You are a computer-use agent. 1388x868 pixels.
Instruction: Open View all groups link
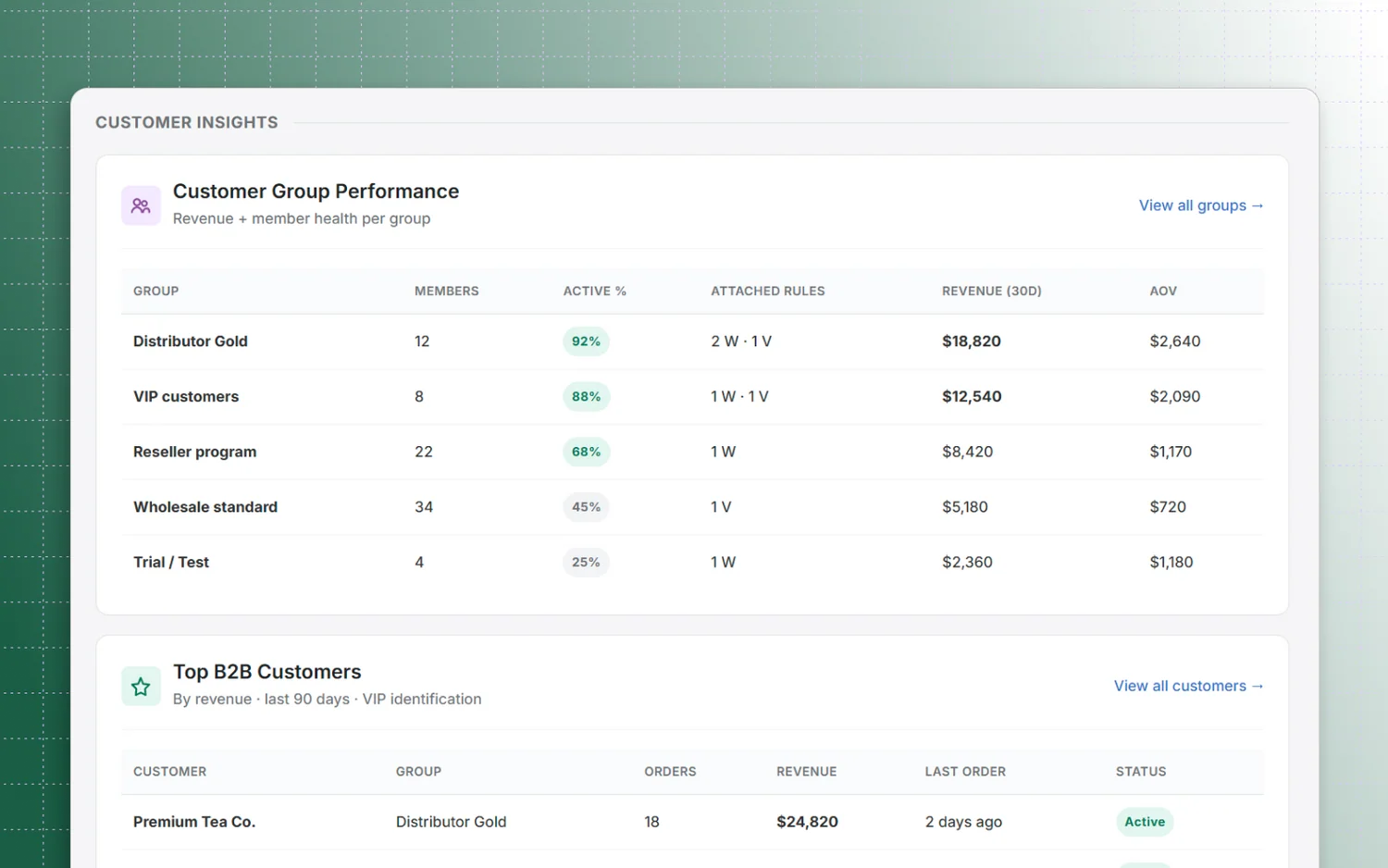1201,205
